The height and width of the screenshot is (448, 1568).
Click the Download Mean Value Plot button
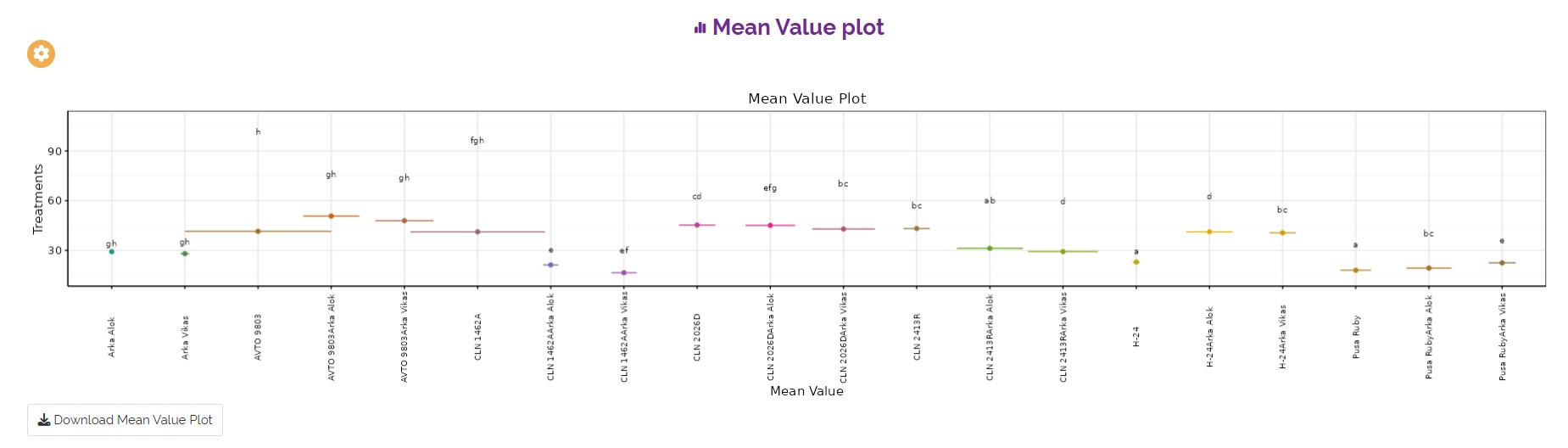[x=125, y=420]
